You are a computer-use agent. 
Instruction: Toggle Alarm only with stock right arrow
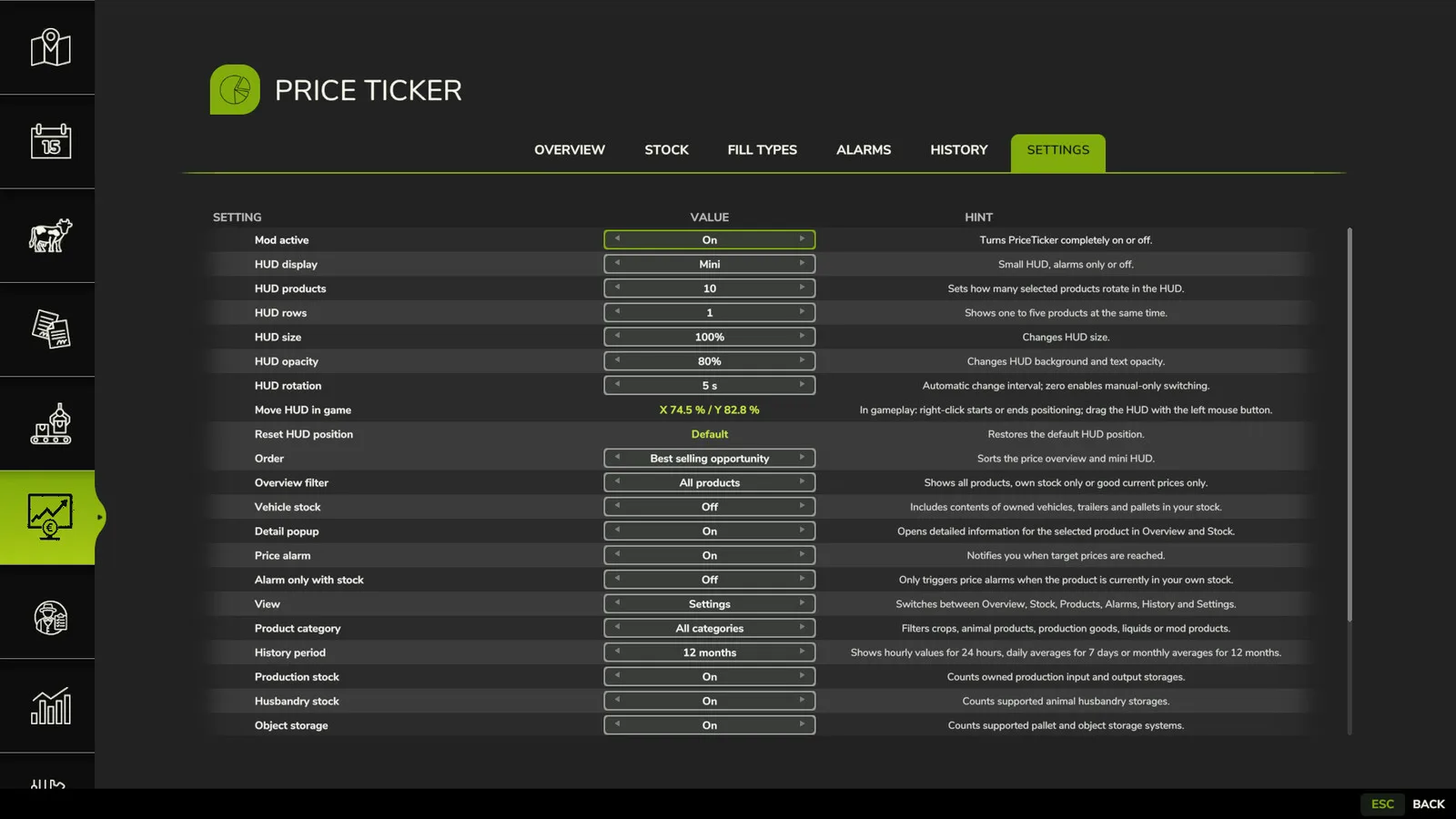click(x=802, y=579)
